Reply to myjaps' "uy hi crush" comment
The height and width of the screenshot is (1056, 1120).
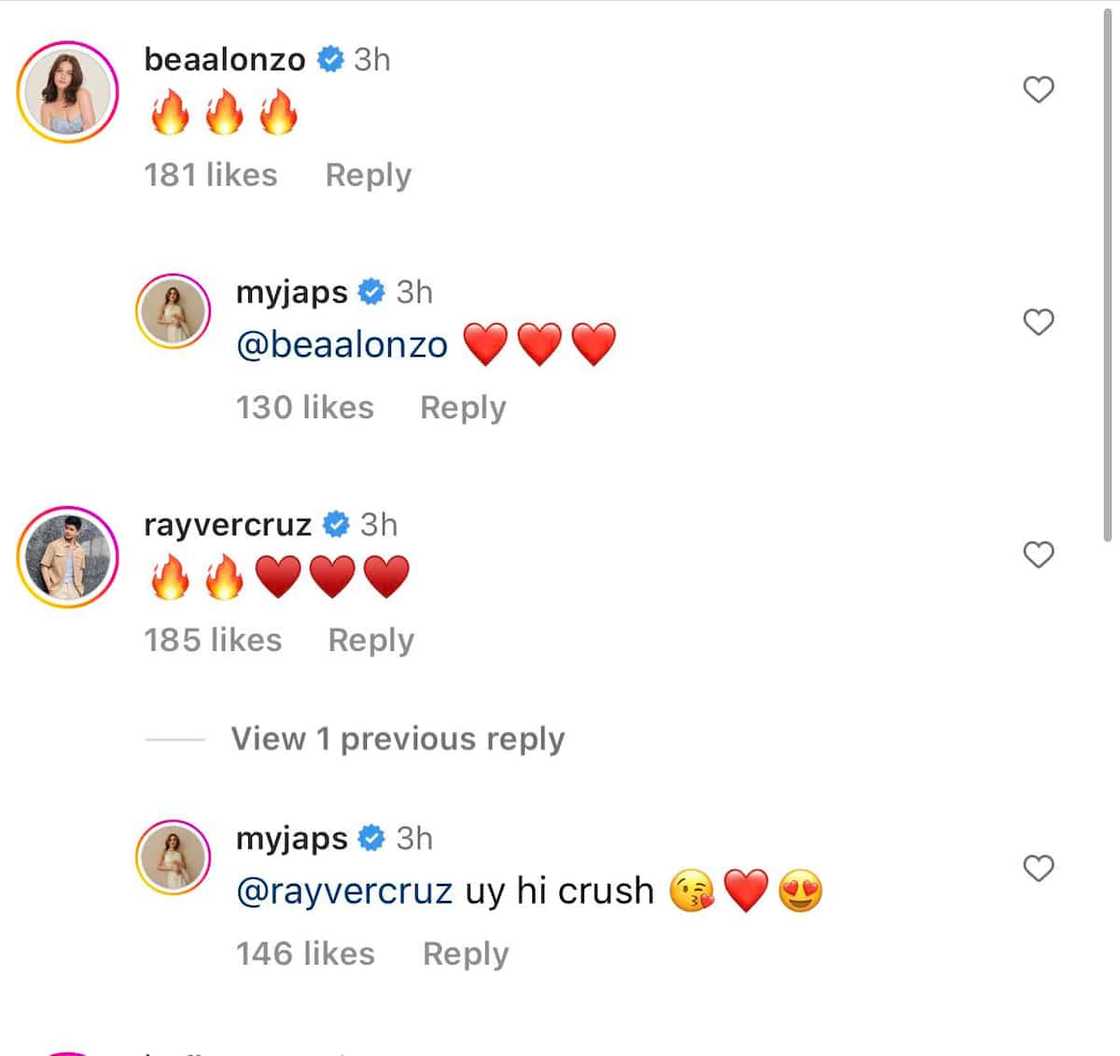click(x=465, y=953)
